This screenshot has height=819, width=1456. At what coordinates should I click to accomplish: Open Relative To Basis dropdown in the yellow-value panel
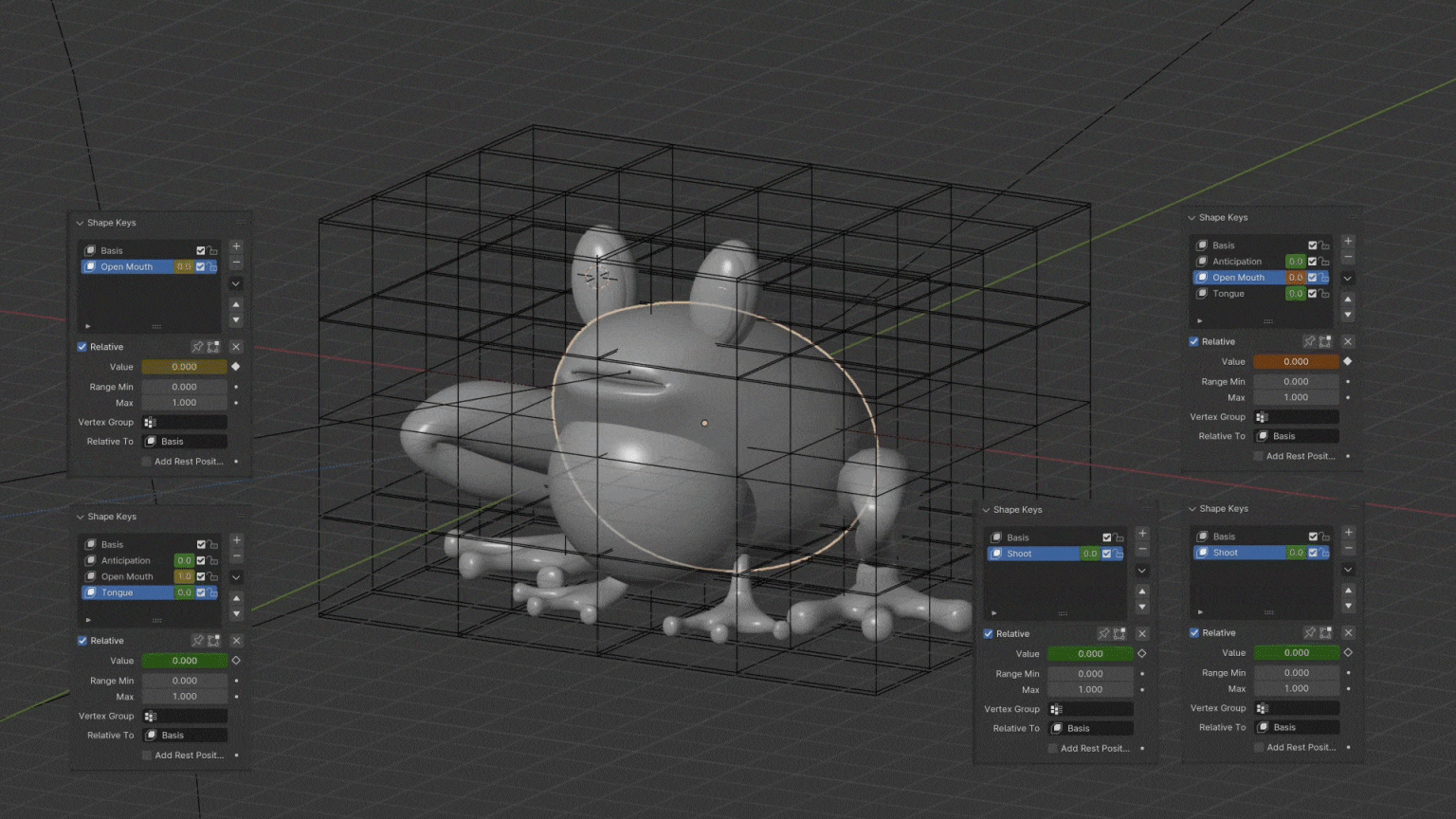click(x=185, y=442)
